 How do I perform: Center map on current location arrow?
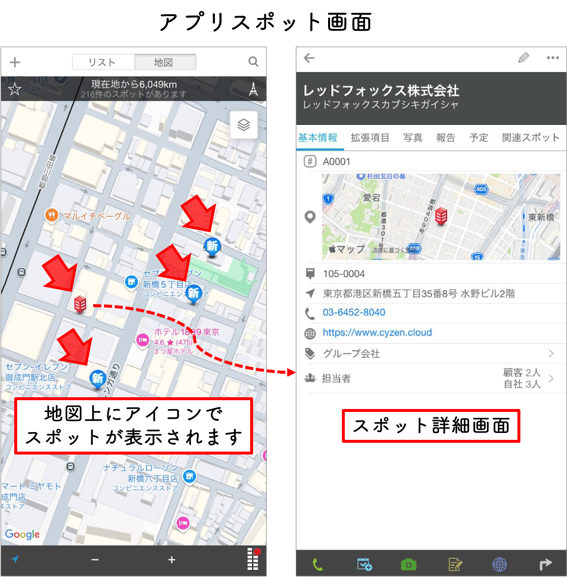click(x=15, y=560)
